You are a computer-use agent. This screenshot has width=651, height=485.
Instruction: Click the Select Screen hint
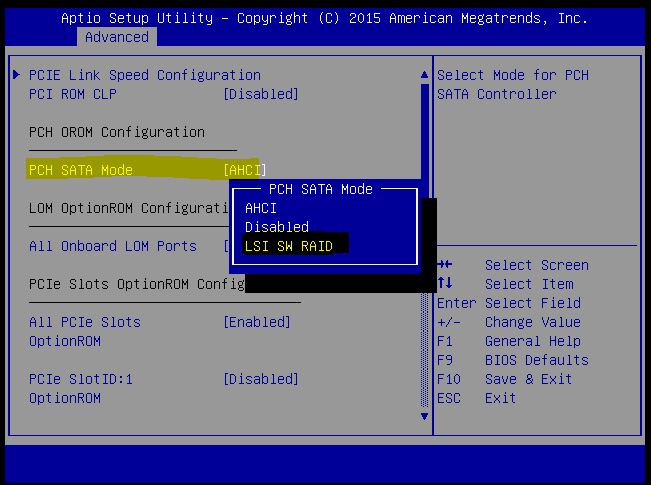537,265
